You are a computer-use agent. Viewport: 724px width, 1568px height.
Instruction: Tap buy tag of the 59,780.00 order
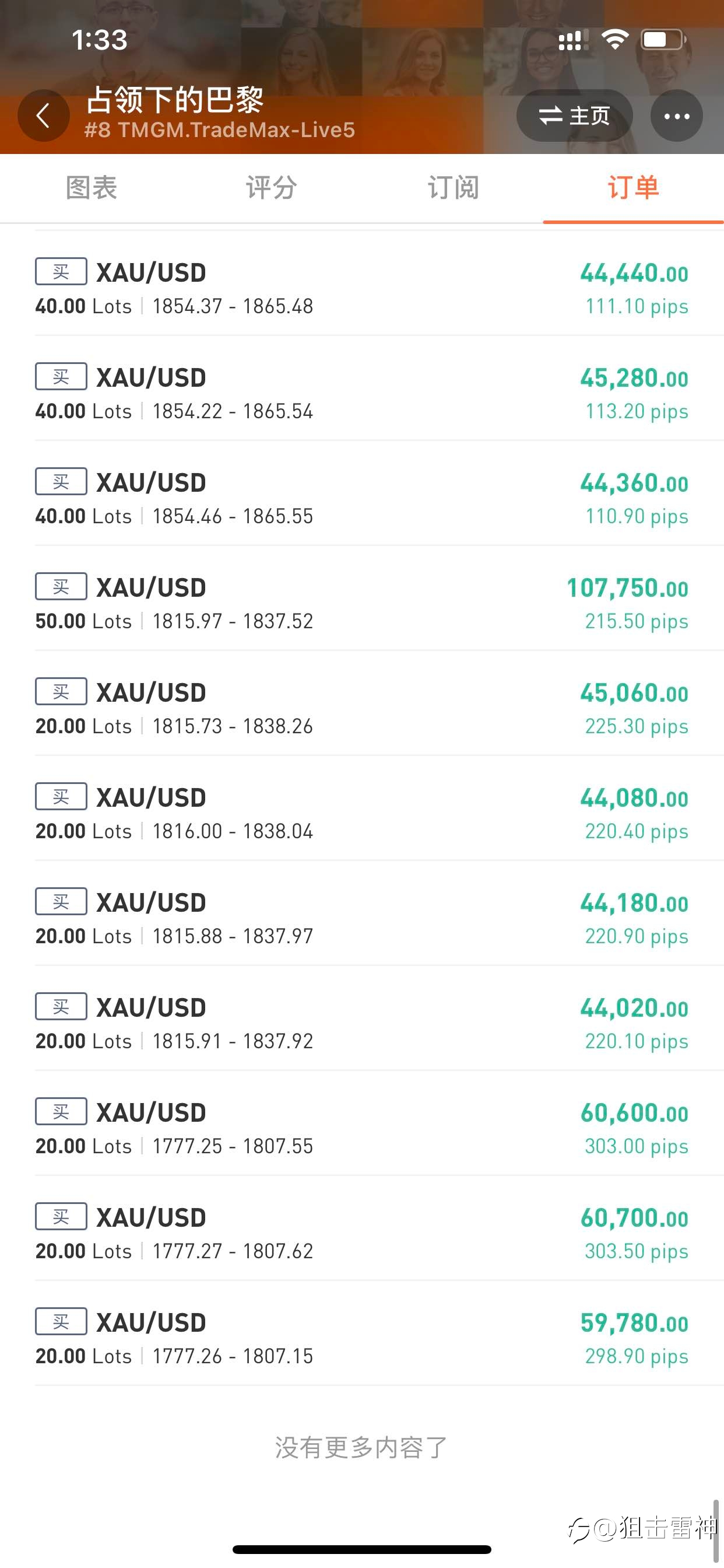[x=61, y=1321]
